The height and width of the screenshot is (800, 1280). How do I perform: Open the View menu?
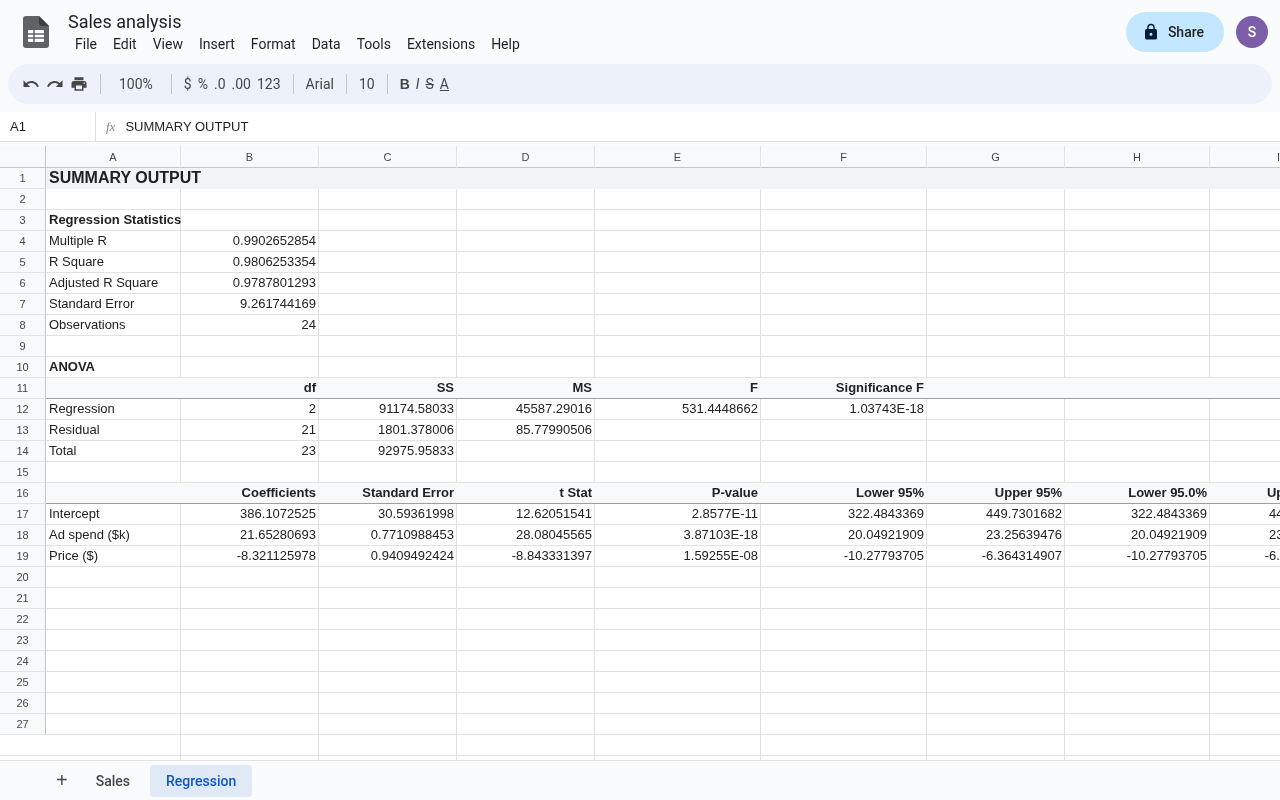[168, 44]
